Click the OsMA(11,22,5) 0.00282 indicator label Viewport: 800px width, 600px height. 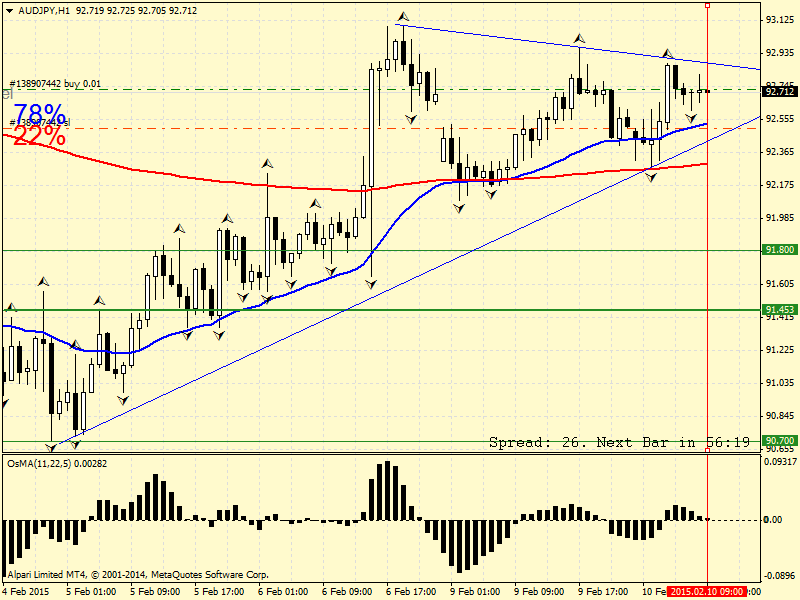point(57,464)
